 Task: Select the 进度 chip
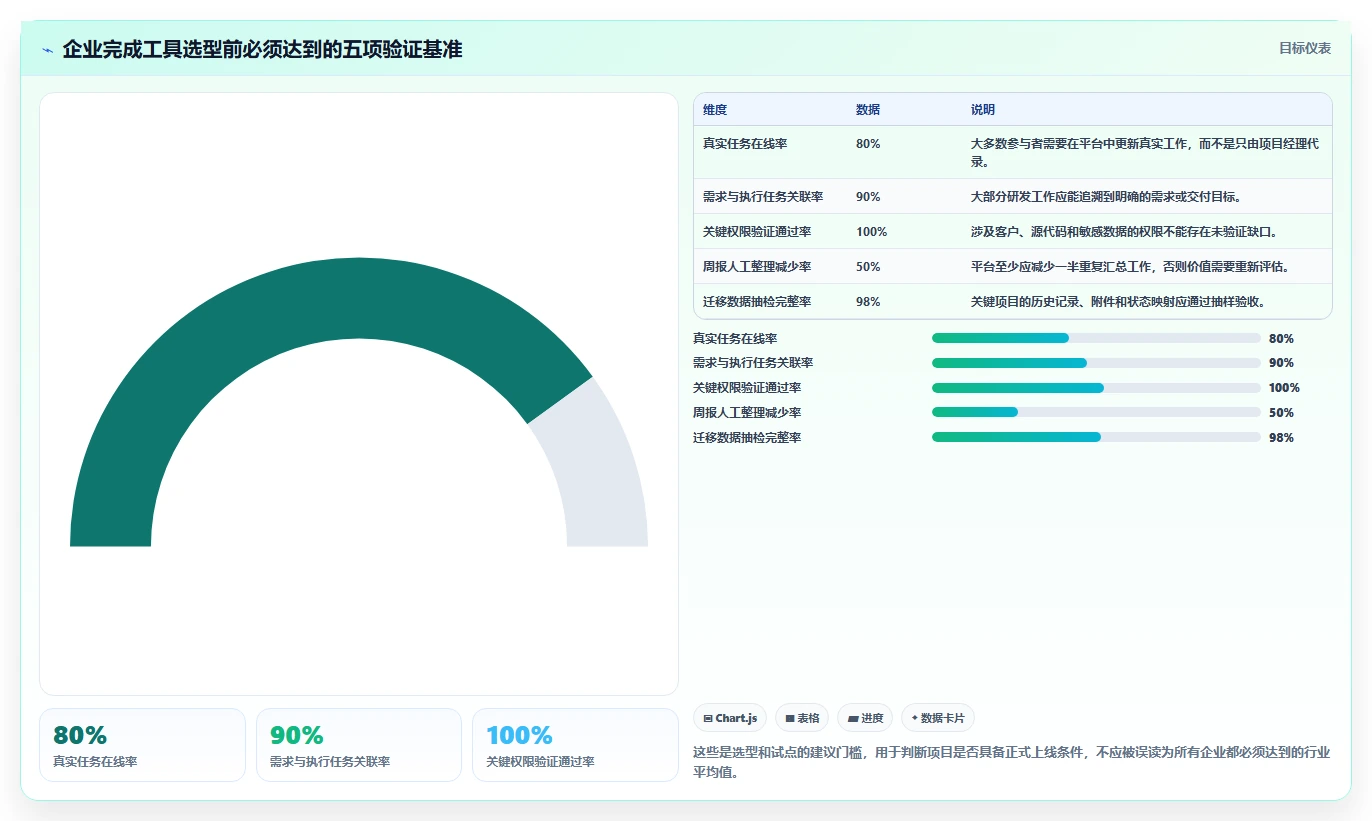865,718
